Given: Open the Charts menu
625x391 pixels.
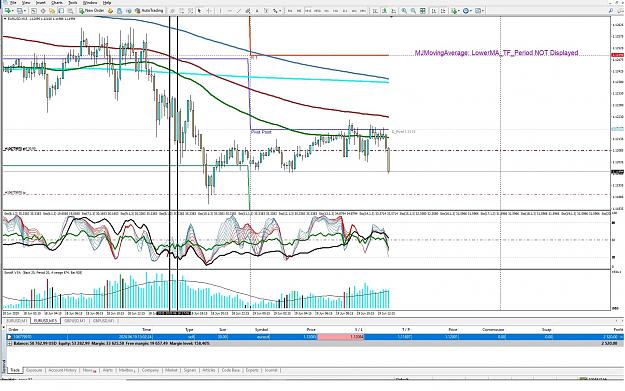Looking at the screenshot, I should pyautogui.click(x=57, y=3).
